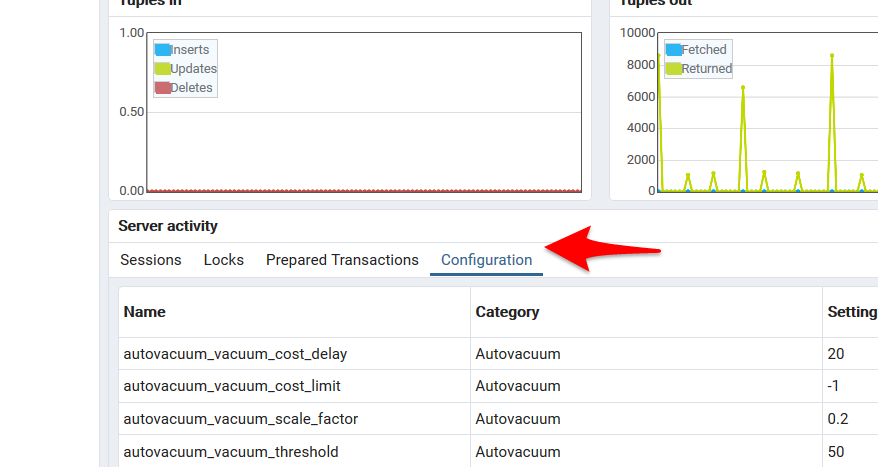
Task: Click the Configuration tab
Action: 486,260
